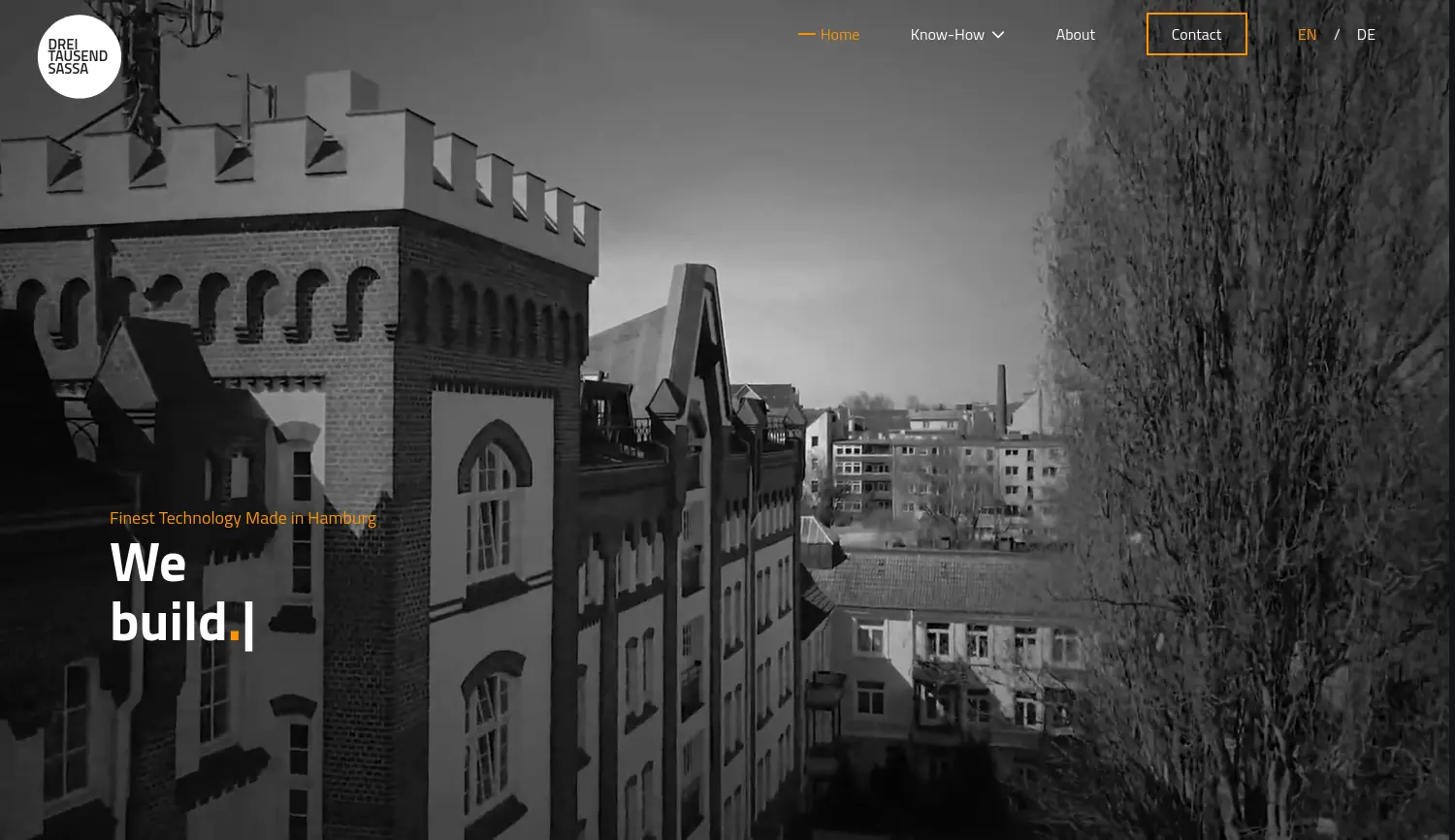The width and height of the screenshot is (1455, 840).
Task: Click the Dreitausendsassa circular logo
Action: (x=79, y=56)
